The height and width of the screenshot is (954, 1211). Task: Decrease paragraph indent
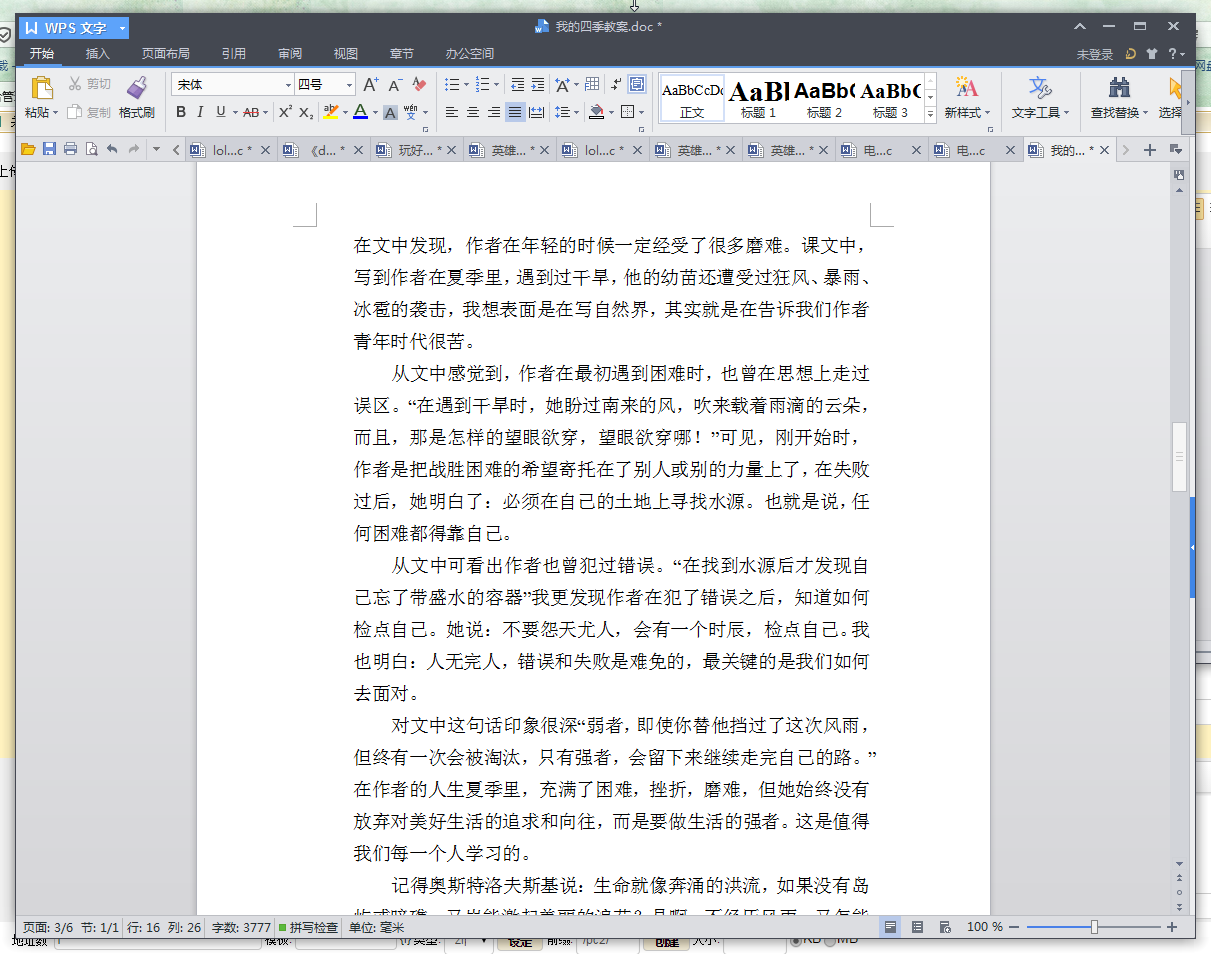tap(517, 85)
